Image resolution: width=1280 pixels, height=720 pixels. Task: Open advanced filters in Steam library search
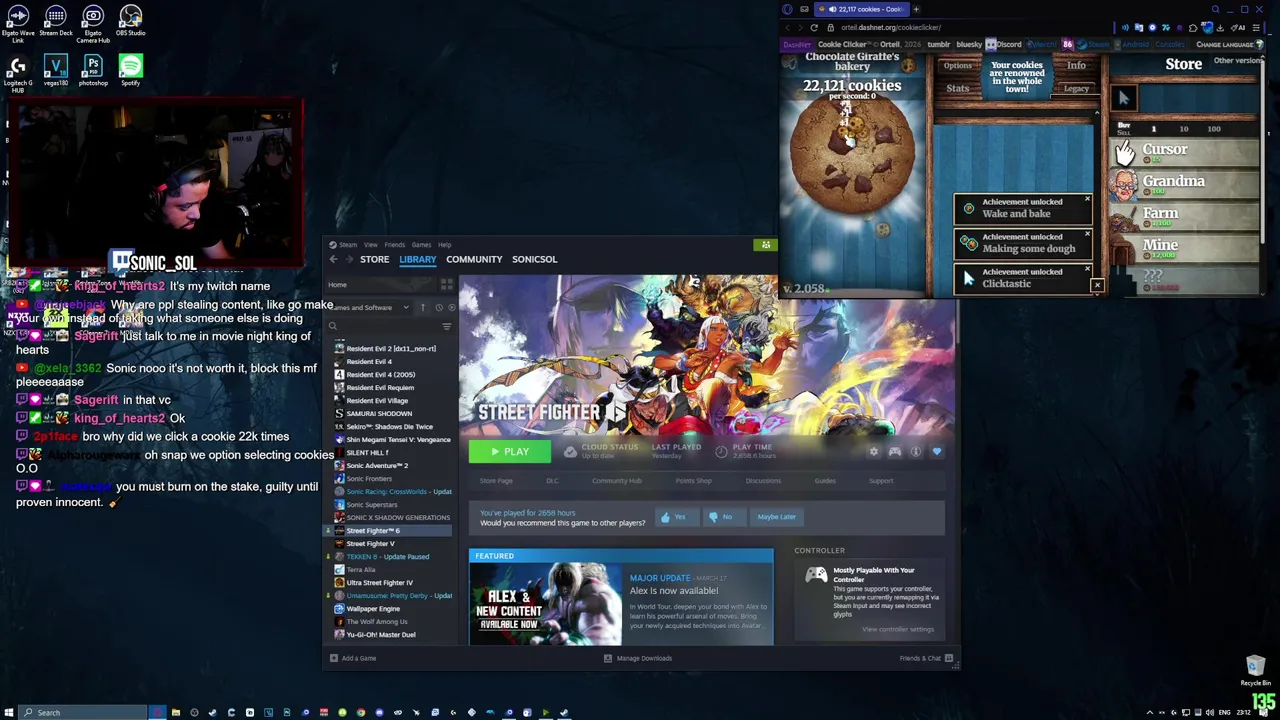coord(446,326)
